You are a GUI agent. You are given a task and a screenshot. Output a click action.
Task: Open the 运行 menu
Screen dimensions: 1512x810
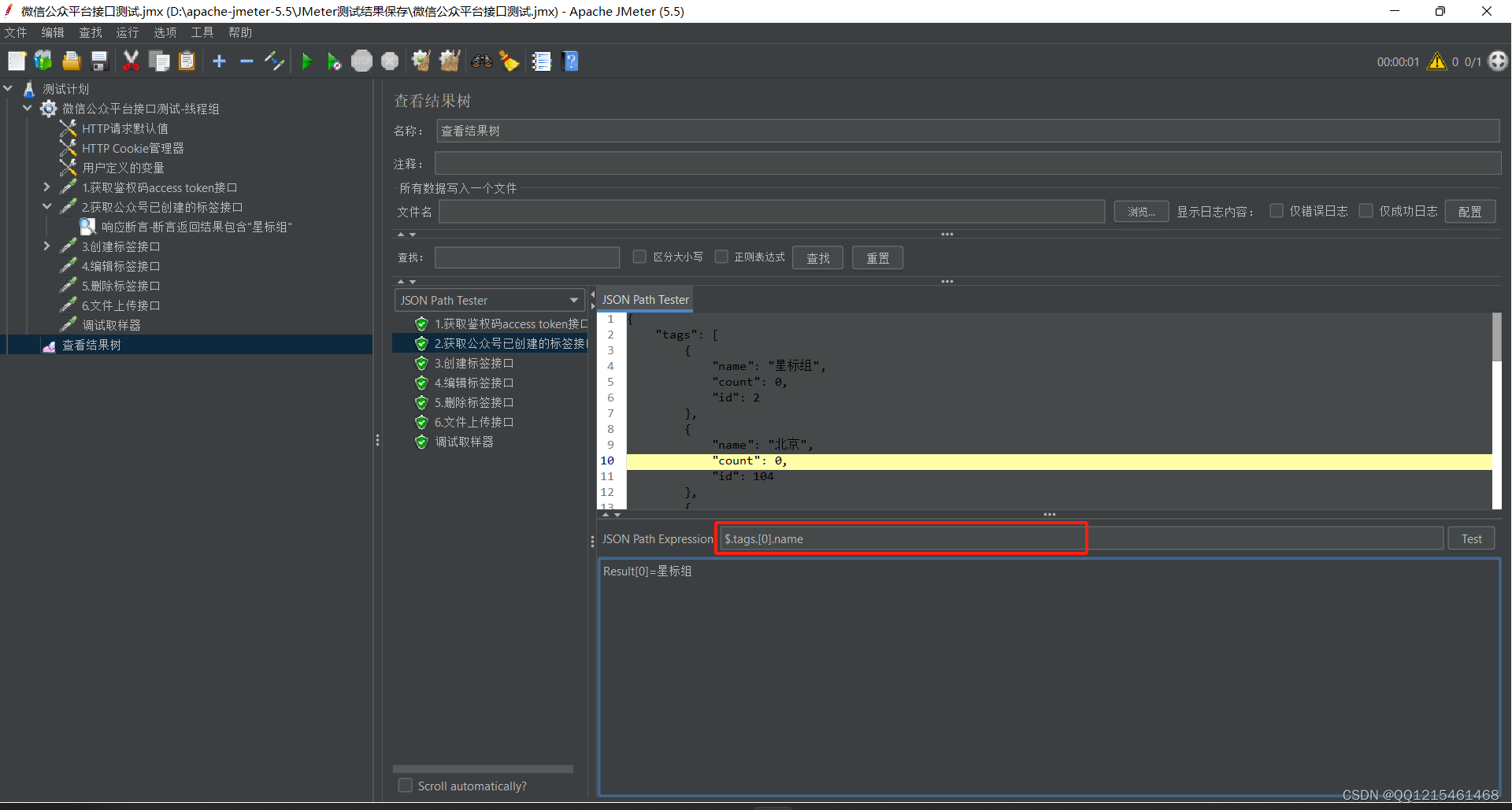tap(128, 32)
